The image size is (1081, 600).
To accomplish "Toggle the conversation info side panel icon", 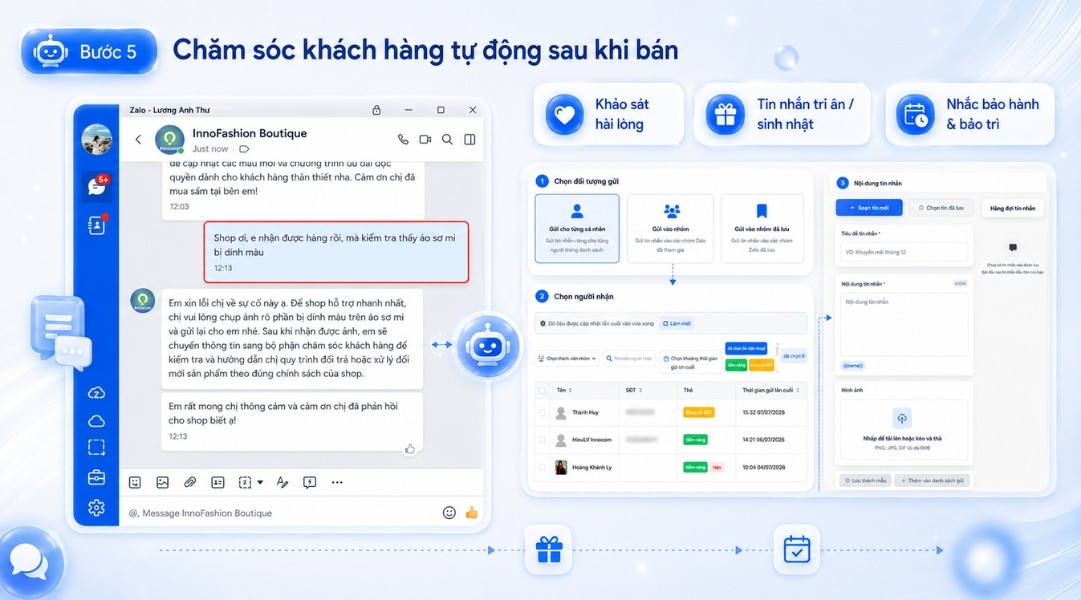I will point(469,139).
